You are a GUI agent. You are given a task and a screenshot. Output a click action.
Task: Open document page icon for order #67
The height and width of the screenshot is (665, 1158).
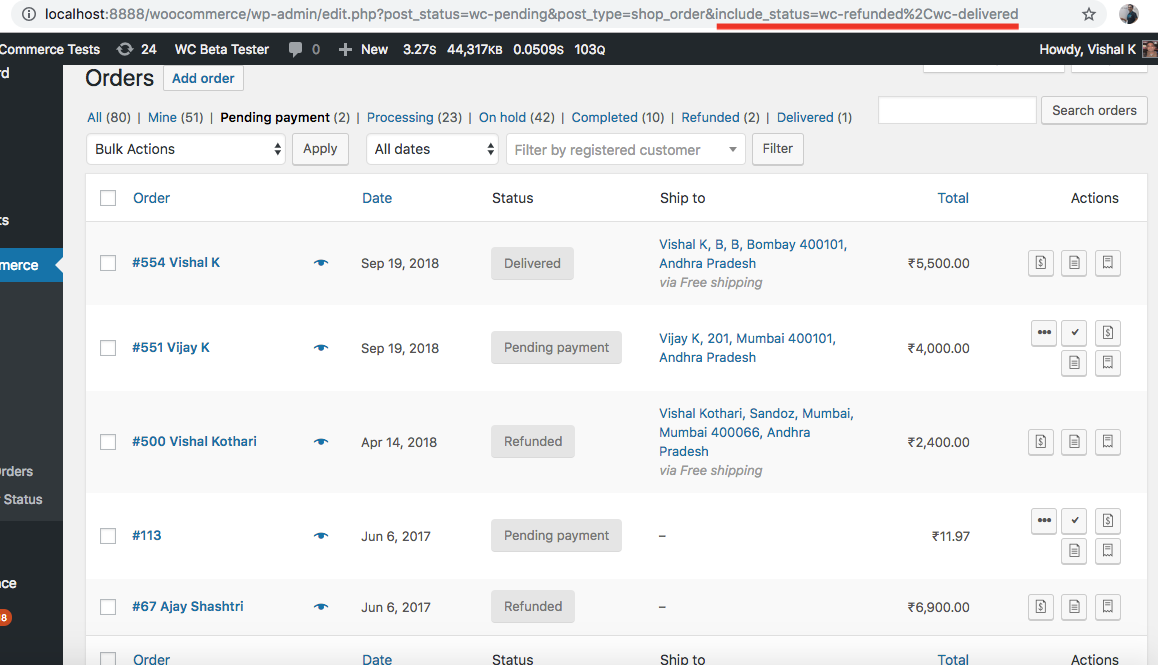tap(1074, 607)
